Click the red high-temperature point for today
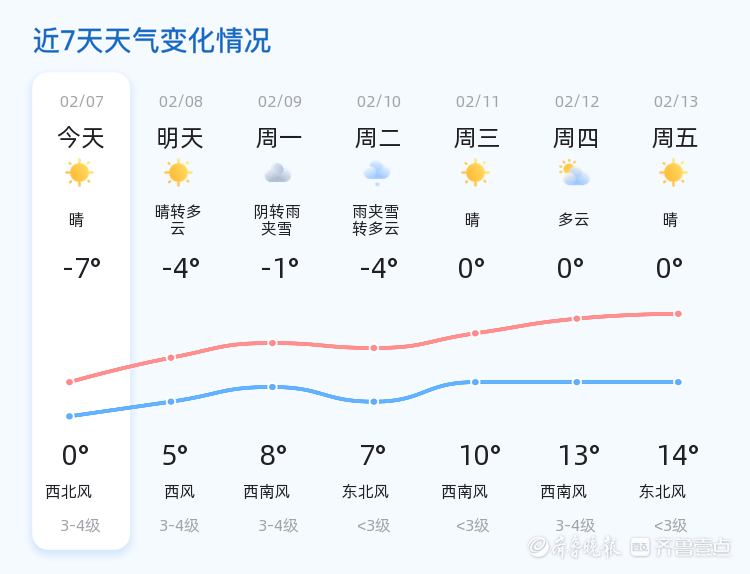The height and width of the screenshot is (574, 750). 69,382
